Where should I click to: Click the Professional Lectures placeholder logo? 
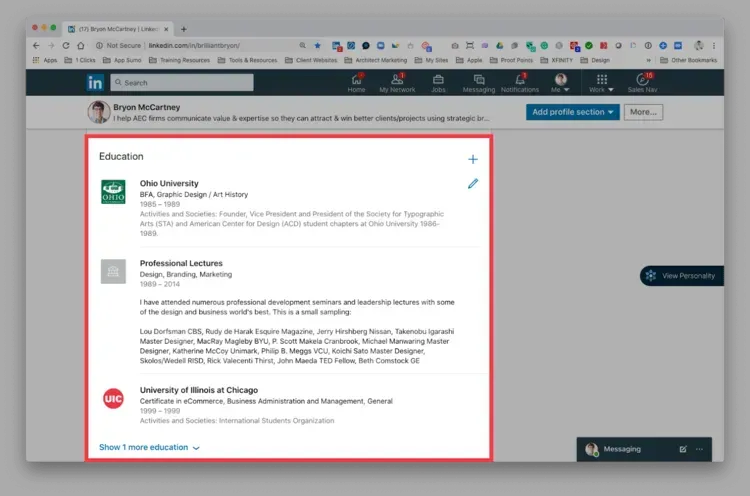click(x=113, y=272)
